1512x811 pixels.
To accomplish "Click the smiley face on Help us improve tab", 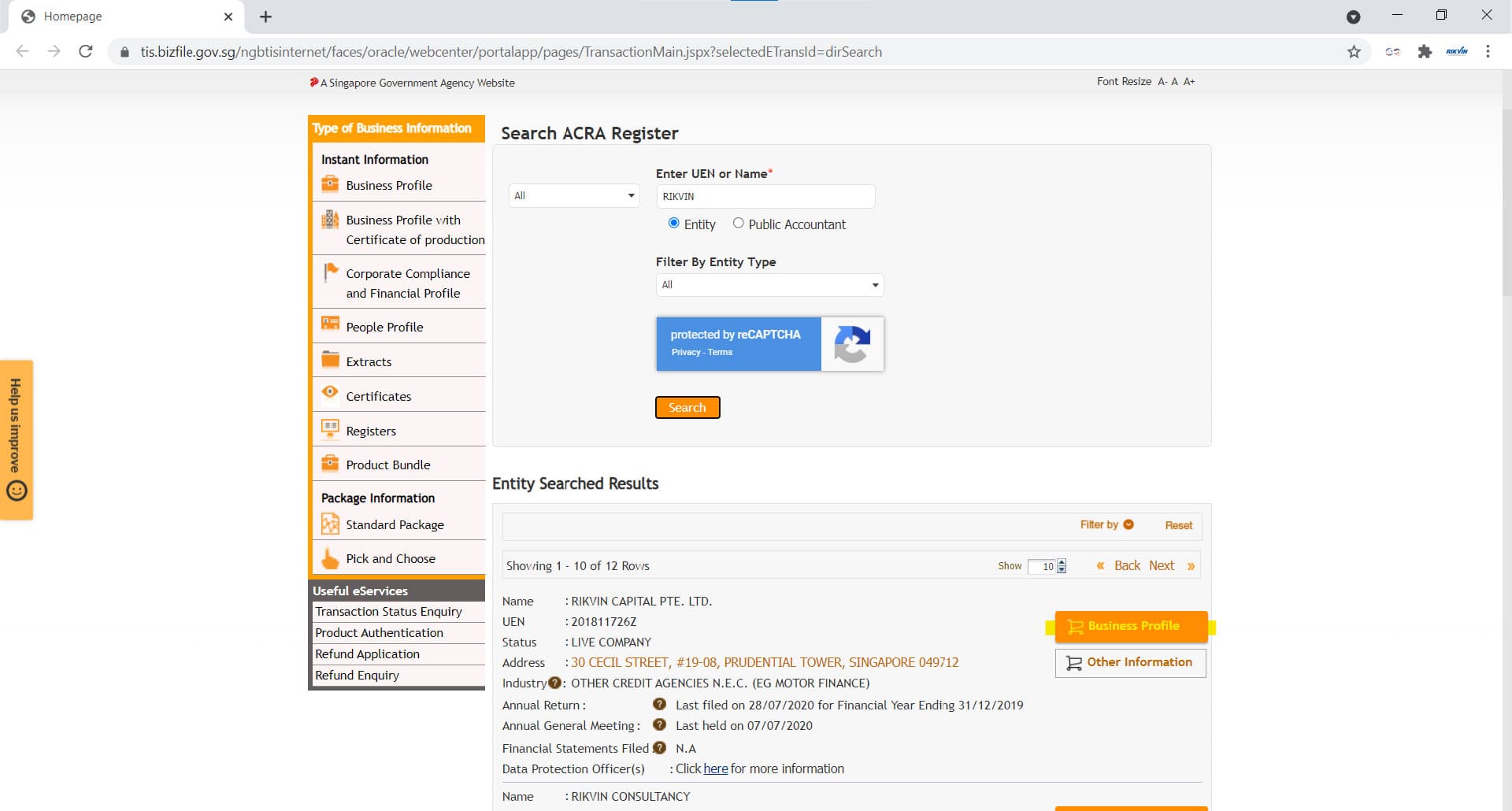I will coord(17,491).
